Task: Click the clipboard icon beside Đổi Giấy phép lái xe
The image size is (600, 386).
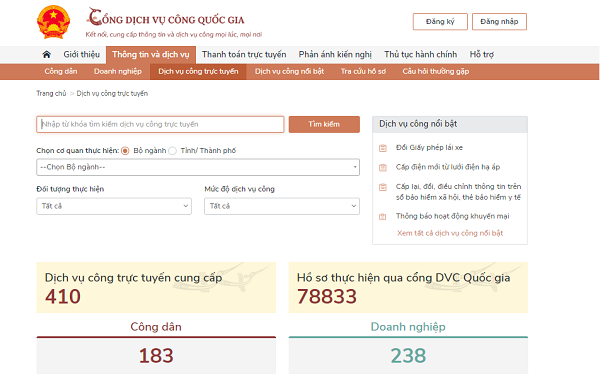Action: coord(383,148)
